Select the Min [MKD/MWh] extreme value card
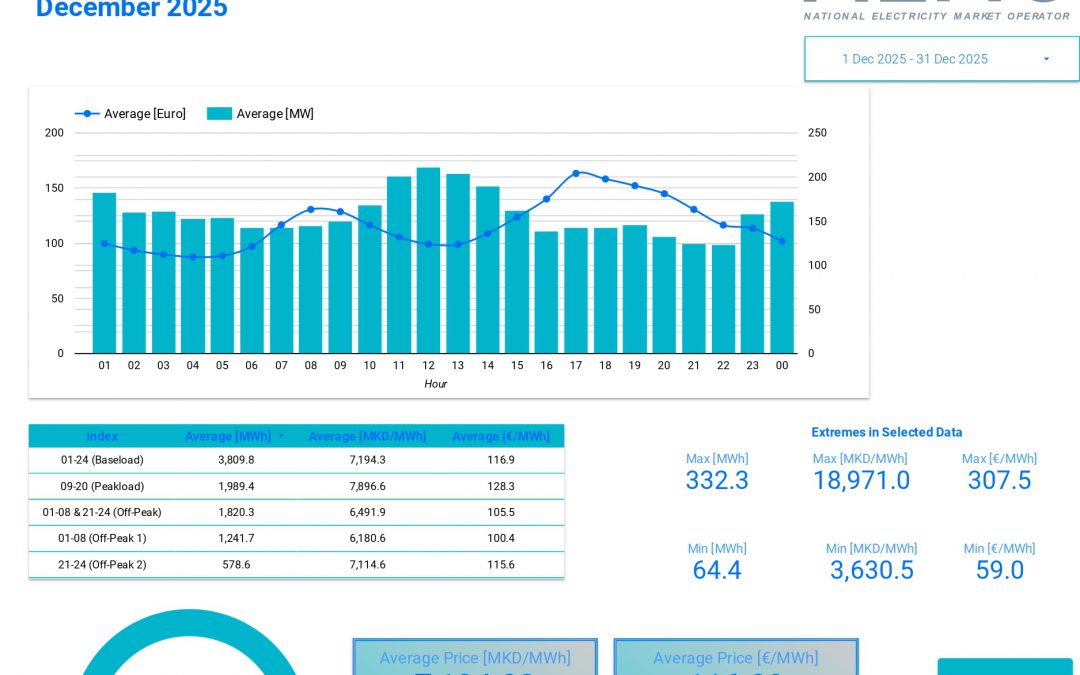 point(872,560)
